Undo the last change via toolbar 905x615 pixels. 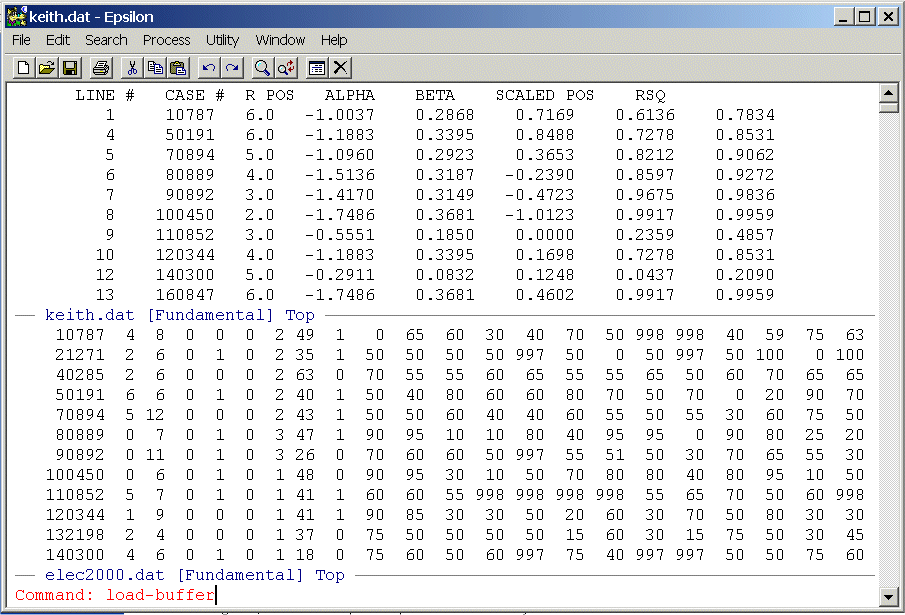tap(208, 68)
